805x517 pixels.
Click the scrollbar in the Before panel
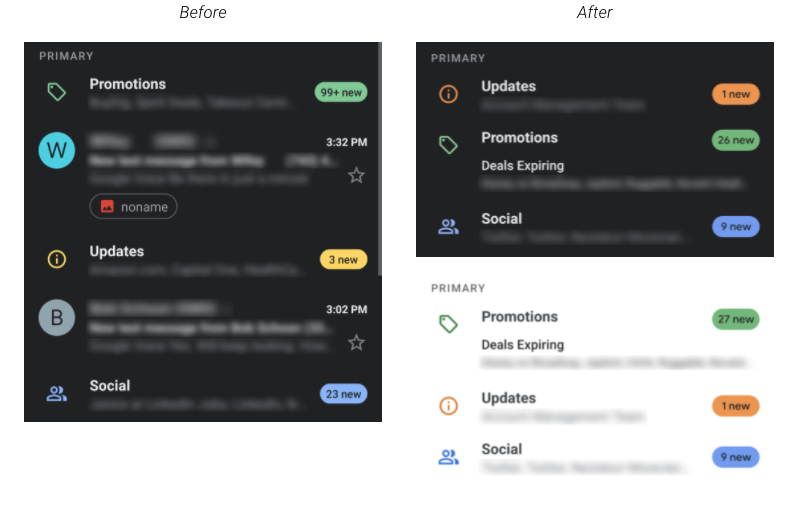[x=380, y=159]
